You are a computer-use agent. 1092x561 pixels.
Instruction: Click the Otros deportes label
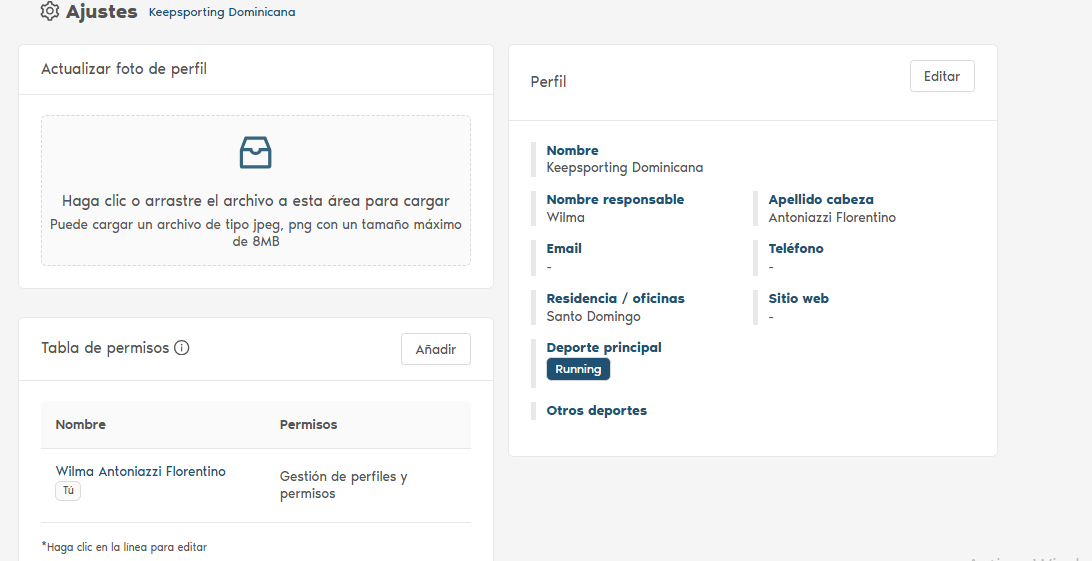[596, 410]
